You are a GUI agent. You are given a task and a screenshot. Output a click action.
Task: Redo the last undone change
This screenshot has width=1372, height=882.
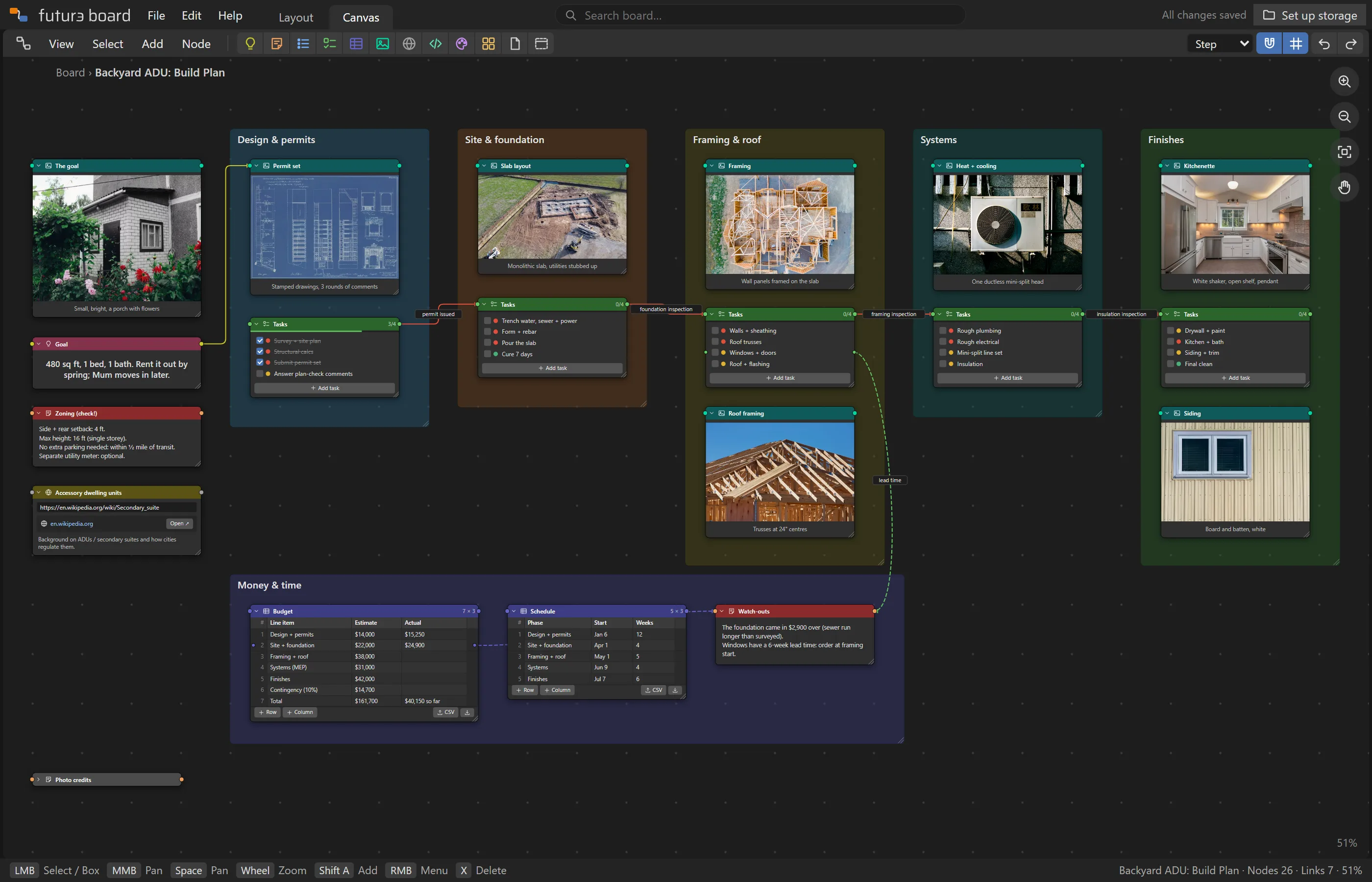1351,44
